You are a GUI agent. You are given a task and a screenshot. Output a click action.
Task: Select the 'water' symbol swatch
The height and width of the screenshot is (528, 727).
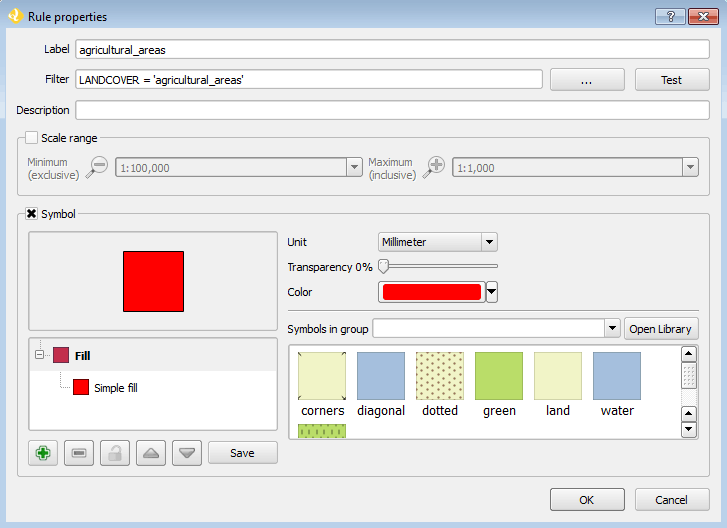[x=617, y=376]
